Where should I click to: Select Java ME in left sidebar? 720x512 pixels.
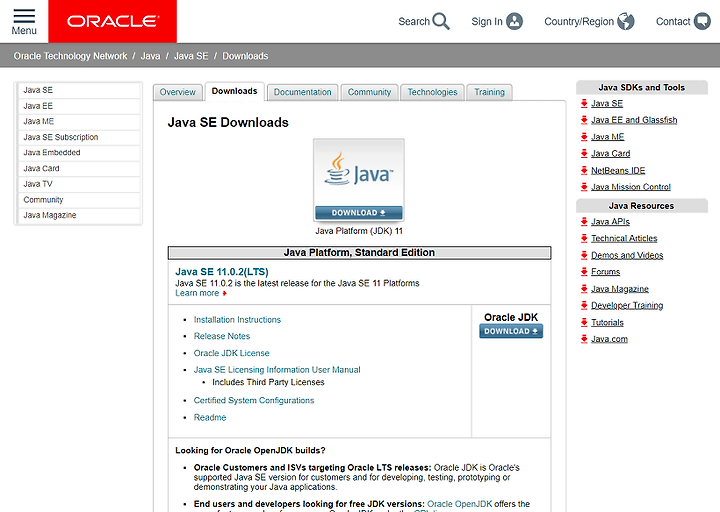pyautogui.click(x=79, y=121)
